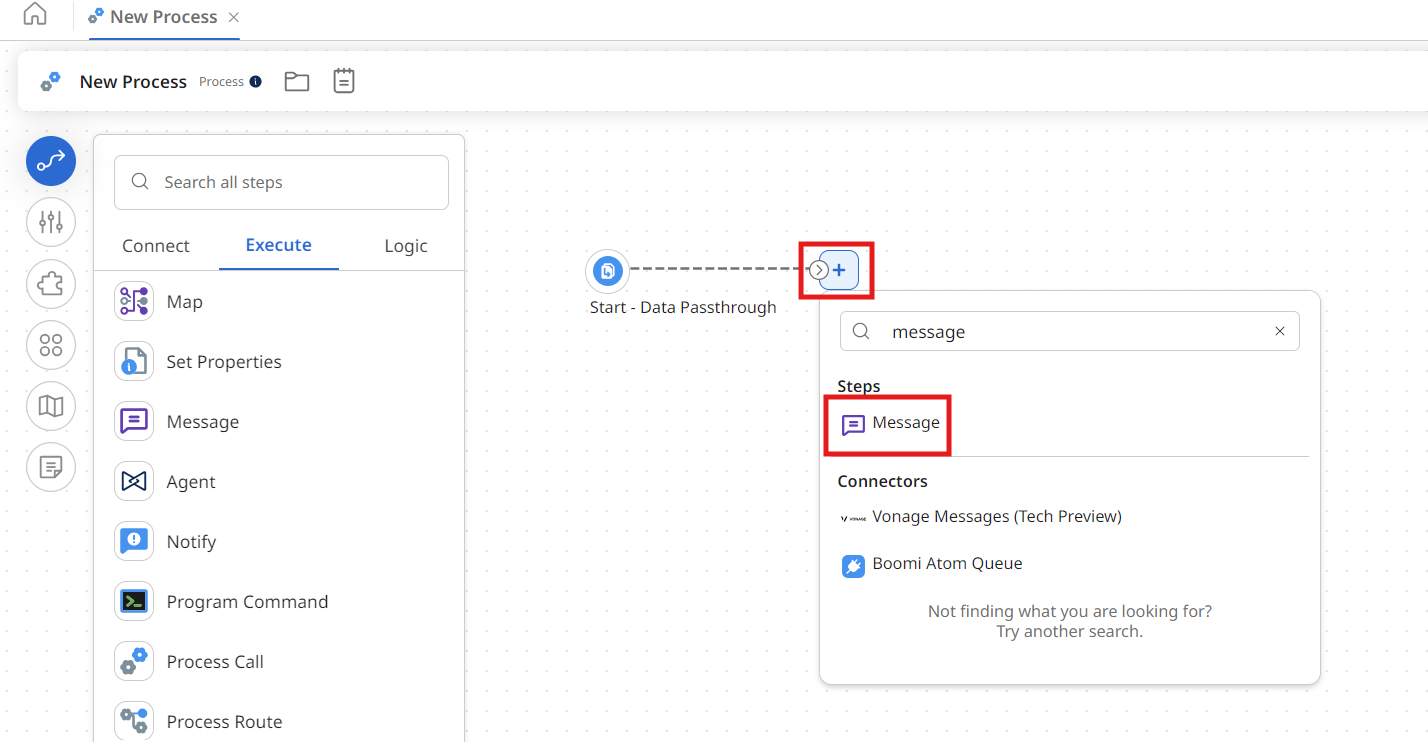Click the plus button to add a new step

tap(838, 269)
